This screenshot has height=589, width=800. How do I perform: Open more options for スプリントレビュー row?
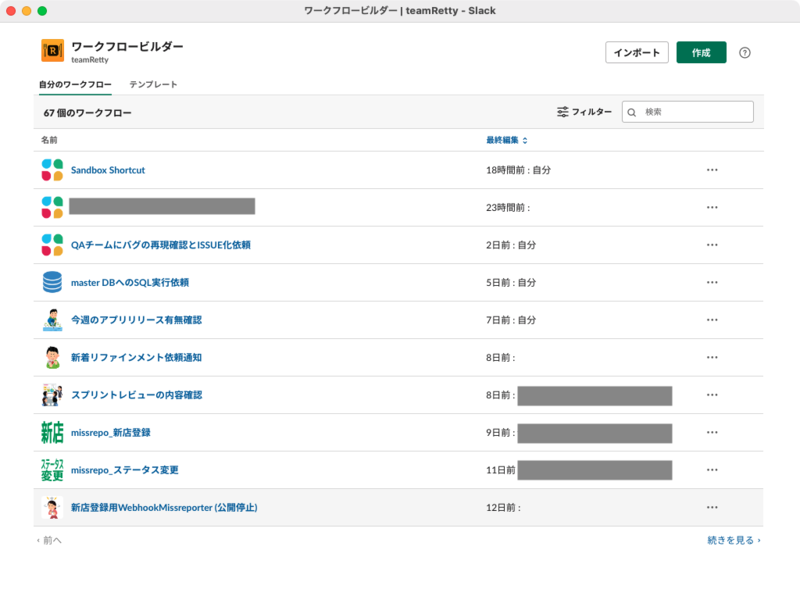pos(712,395)
